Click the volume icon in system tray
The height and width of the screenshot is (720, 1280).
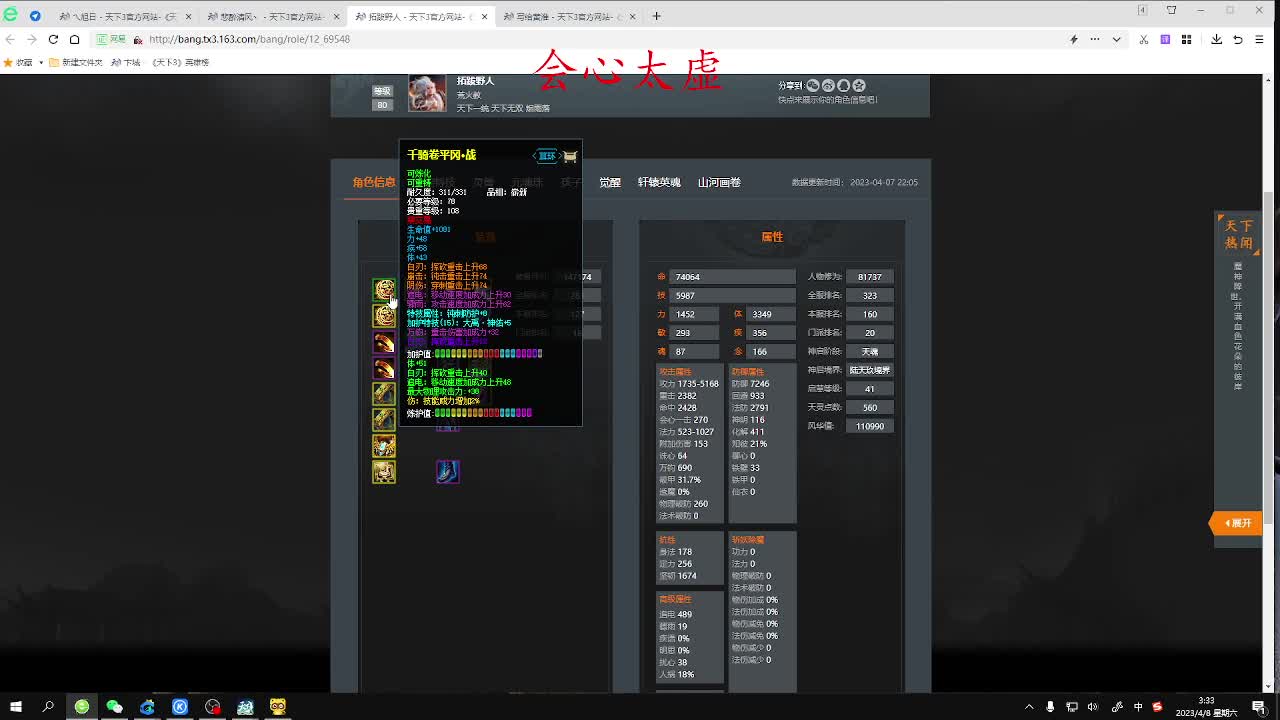(x=1094, y=707)
